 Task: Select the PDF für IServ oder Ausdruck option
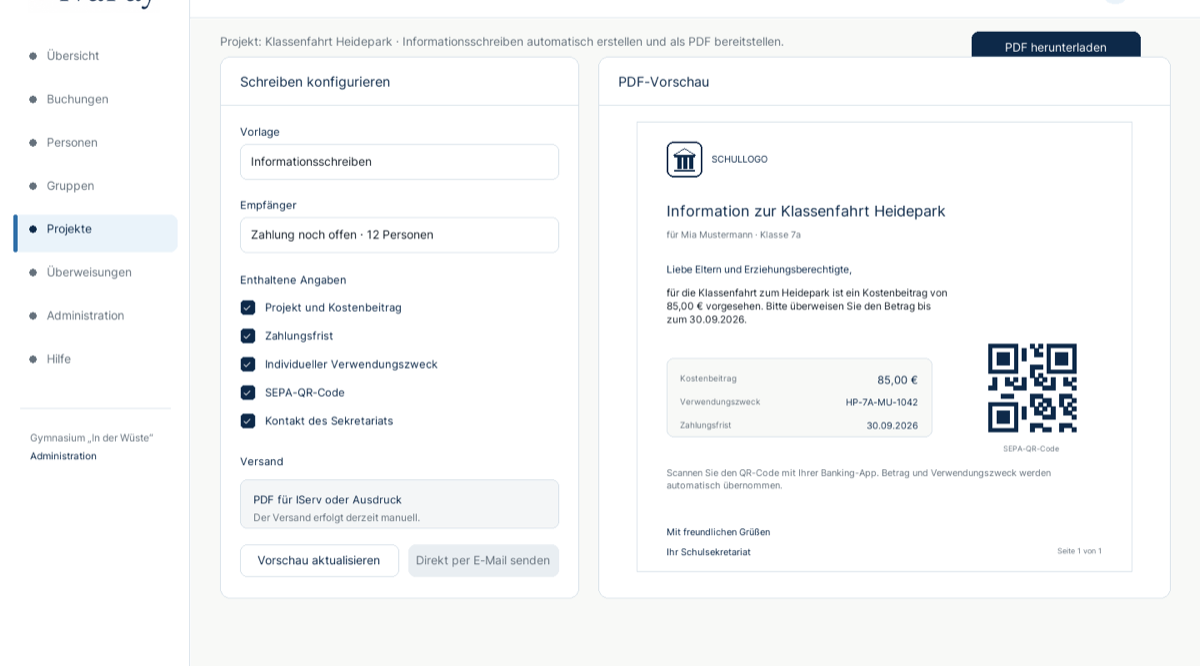point(399,504)
